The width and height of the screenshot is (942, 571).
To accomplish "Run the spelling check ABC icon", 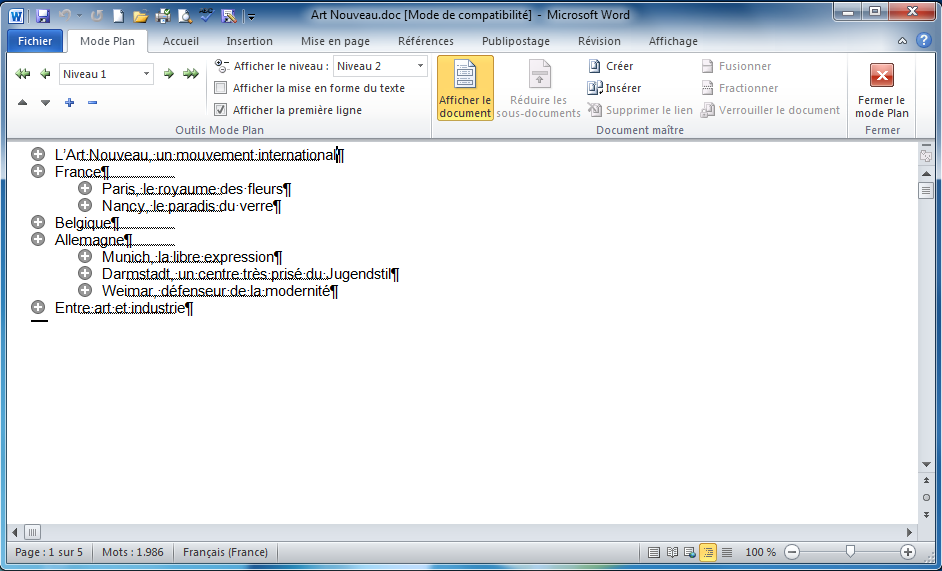I will click(x=206, y=16).
